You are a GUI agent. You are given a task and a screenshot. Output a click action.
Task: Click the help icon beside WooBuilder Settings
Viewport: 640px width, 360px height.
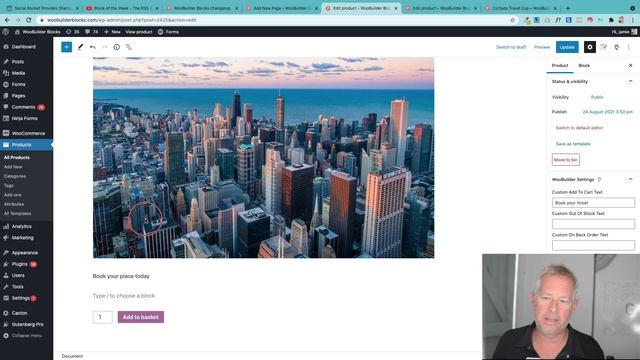[600, 180]
